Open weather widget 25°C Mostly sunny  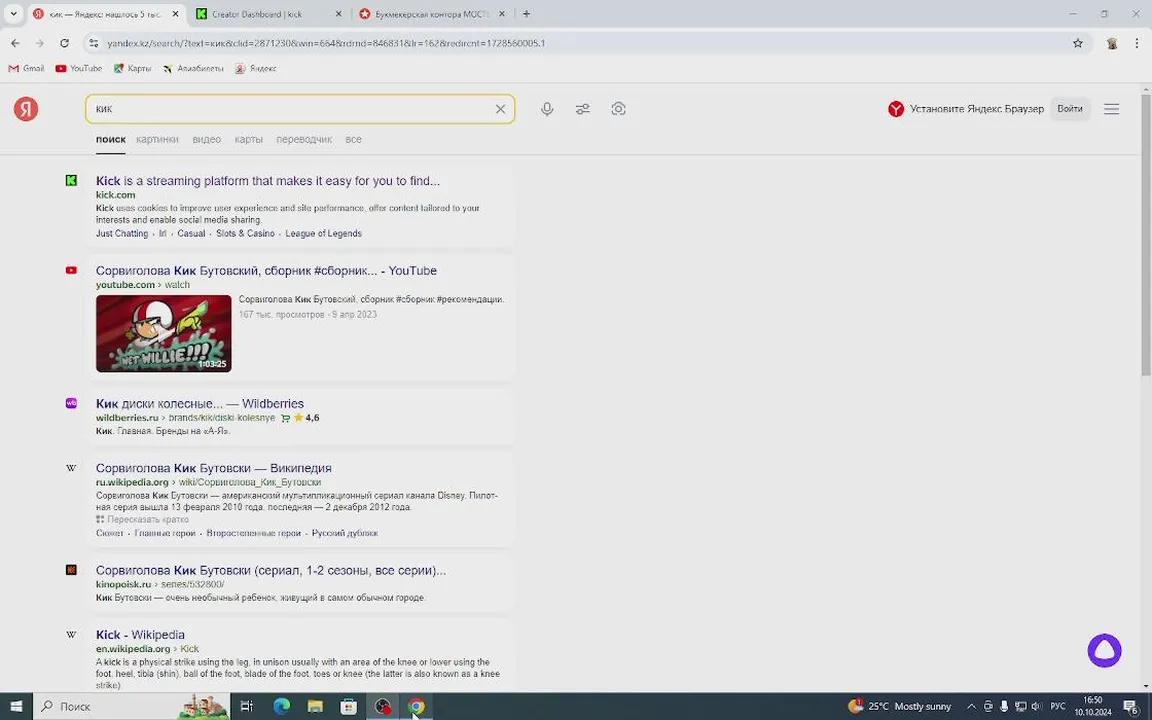click(x=900, y=706)
